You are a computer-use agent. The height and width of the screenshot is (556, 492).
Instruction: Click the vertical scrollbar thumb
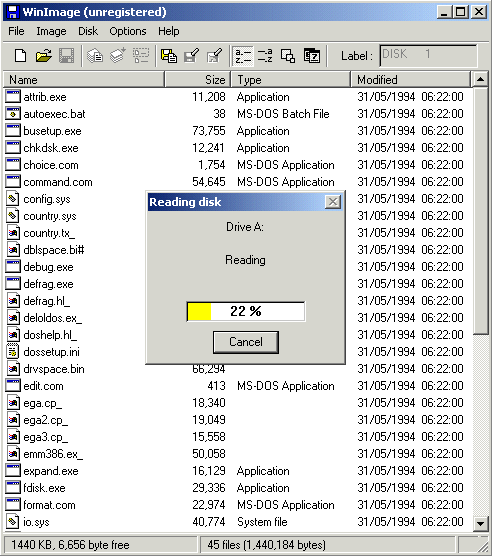tap(481, 211)
